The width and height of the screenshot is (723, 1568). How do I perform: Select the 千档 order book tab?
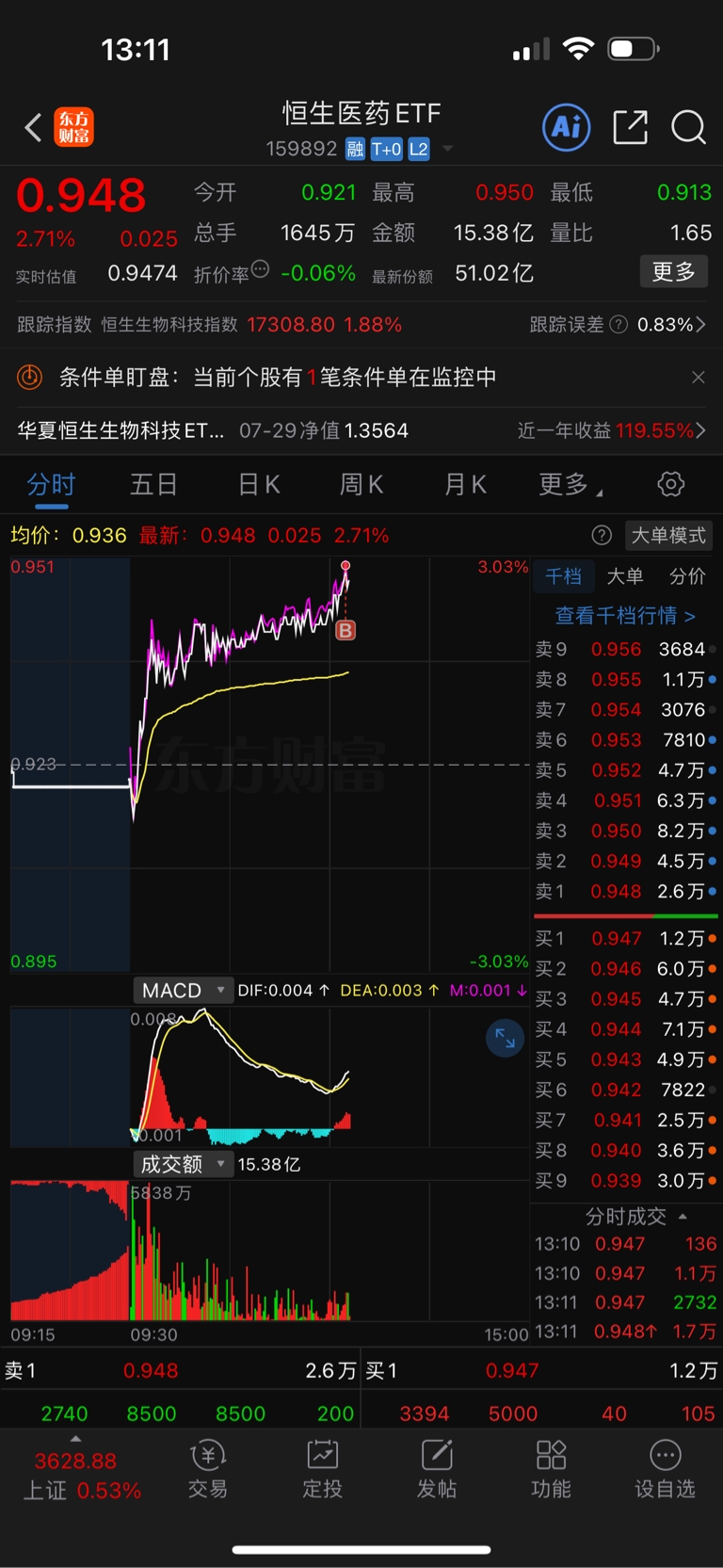[564, 576]
